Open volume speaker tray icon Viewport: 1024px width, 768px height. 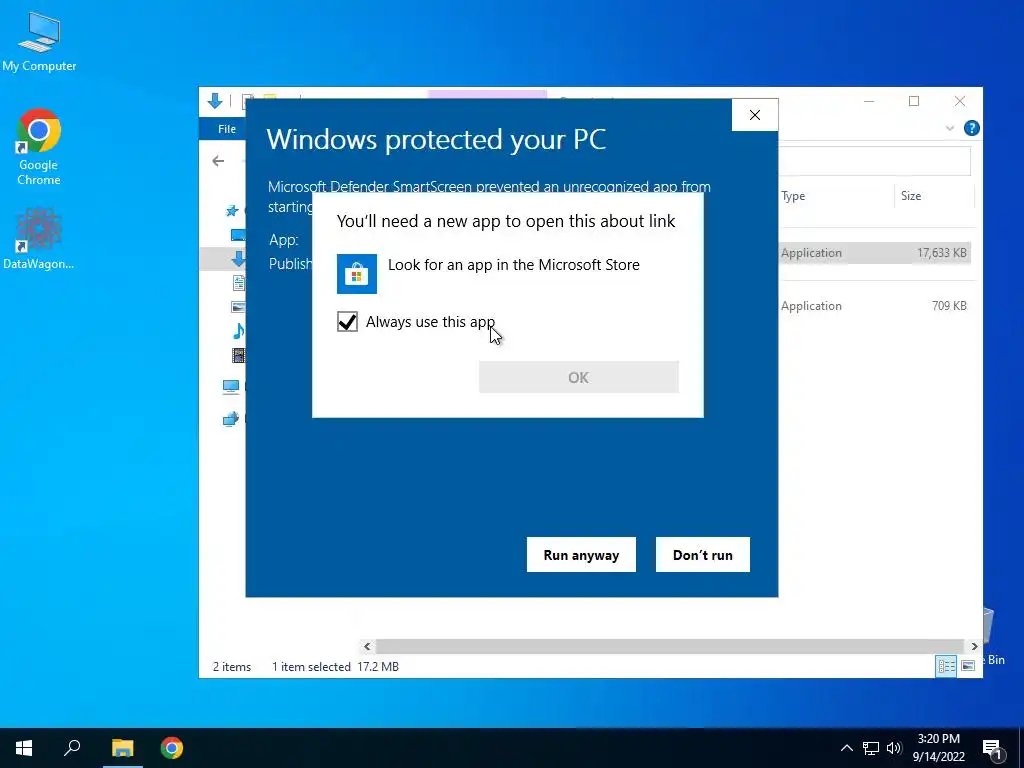pyautogui.click(x=894, y=748)
